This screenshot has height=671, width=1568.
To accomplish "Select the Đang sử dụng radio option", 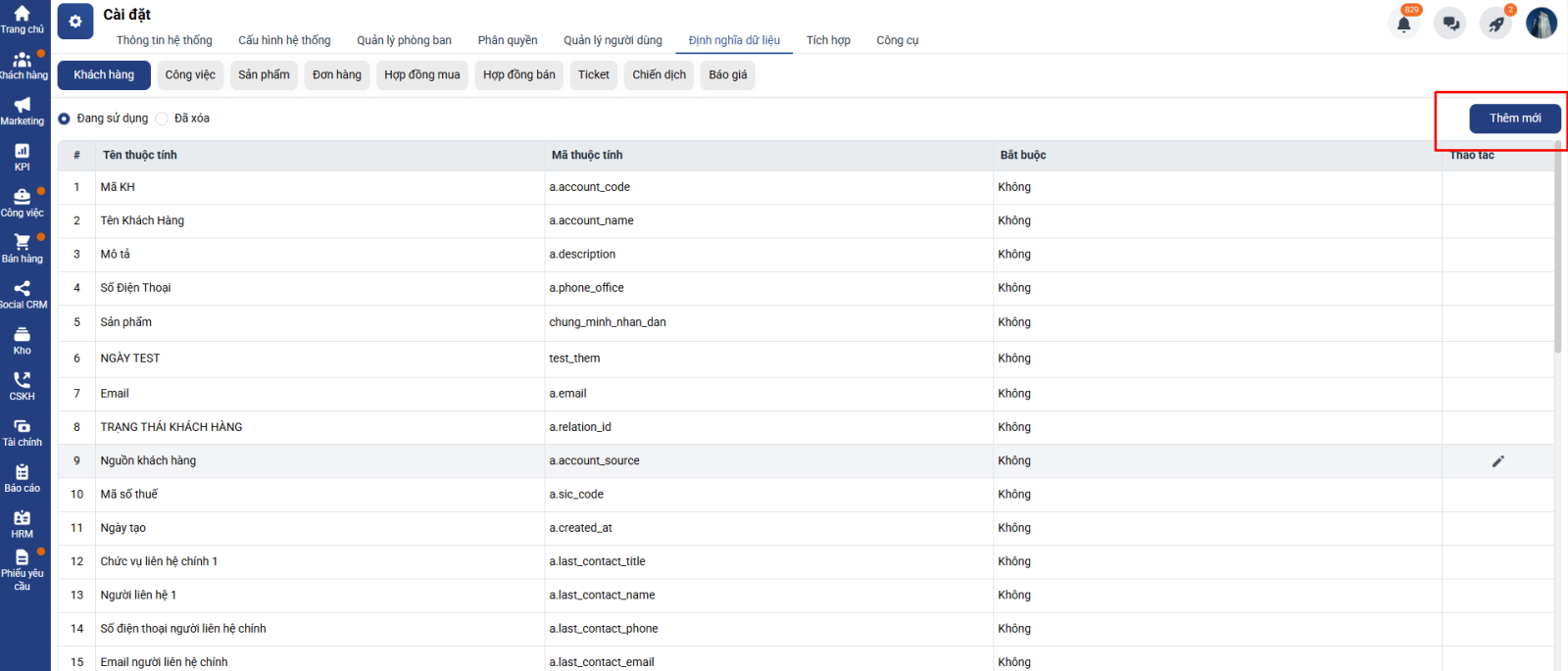I will tap(65, 119).
